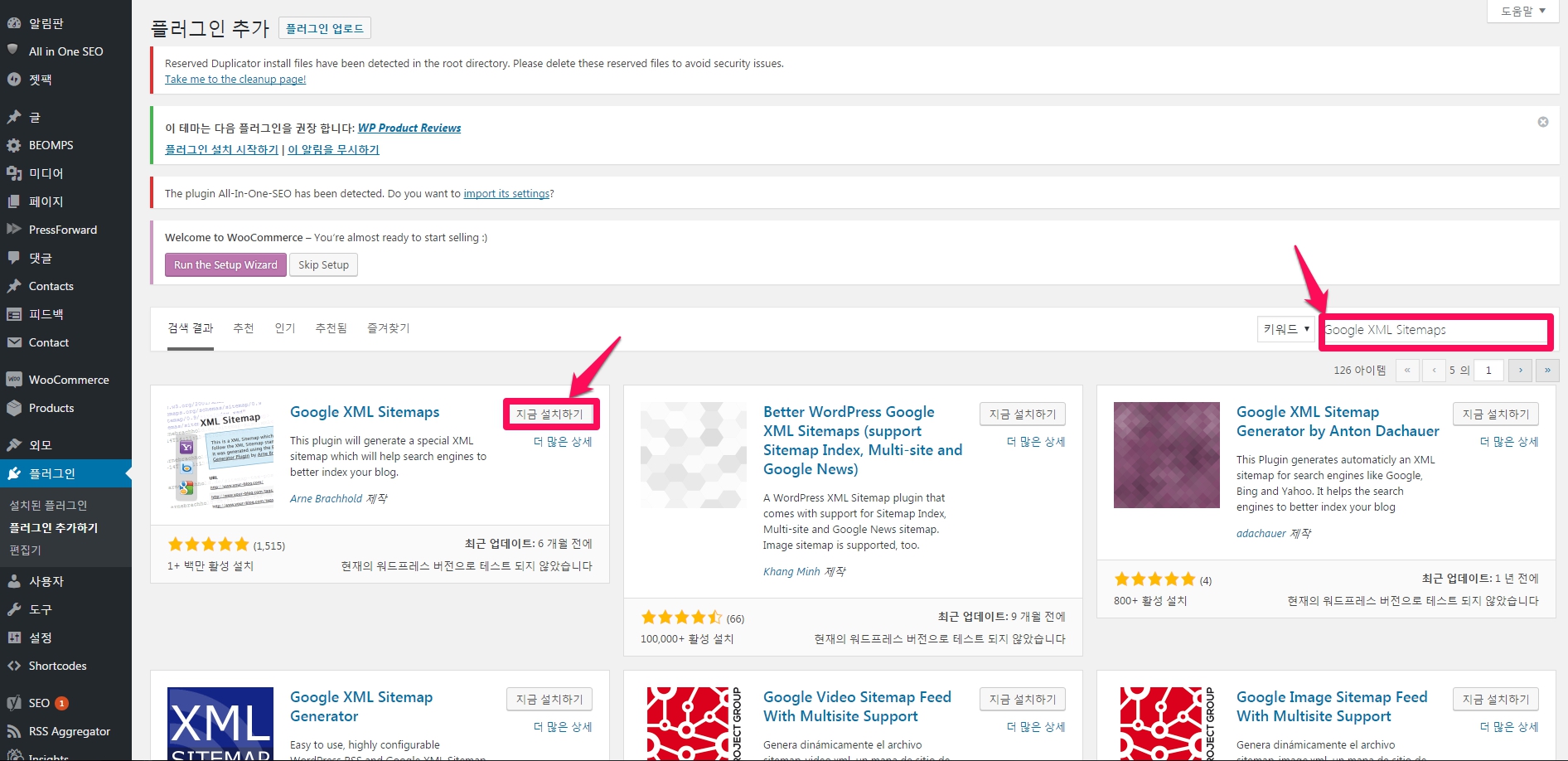Image resolution: width=1568 pixels, height=761 pixels.
Task: Open the 'import its settings' link
Action: coord(506,194)
